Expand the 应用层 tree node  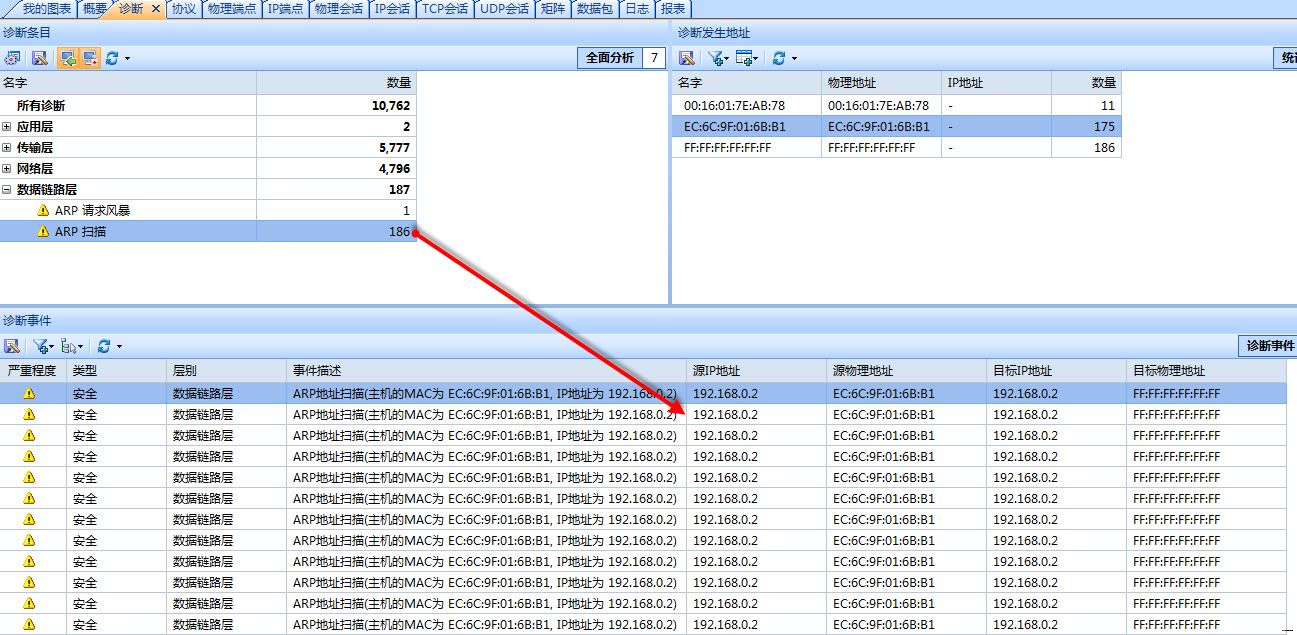(7, 127)
